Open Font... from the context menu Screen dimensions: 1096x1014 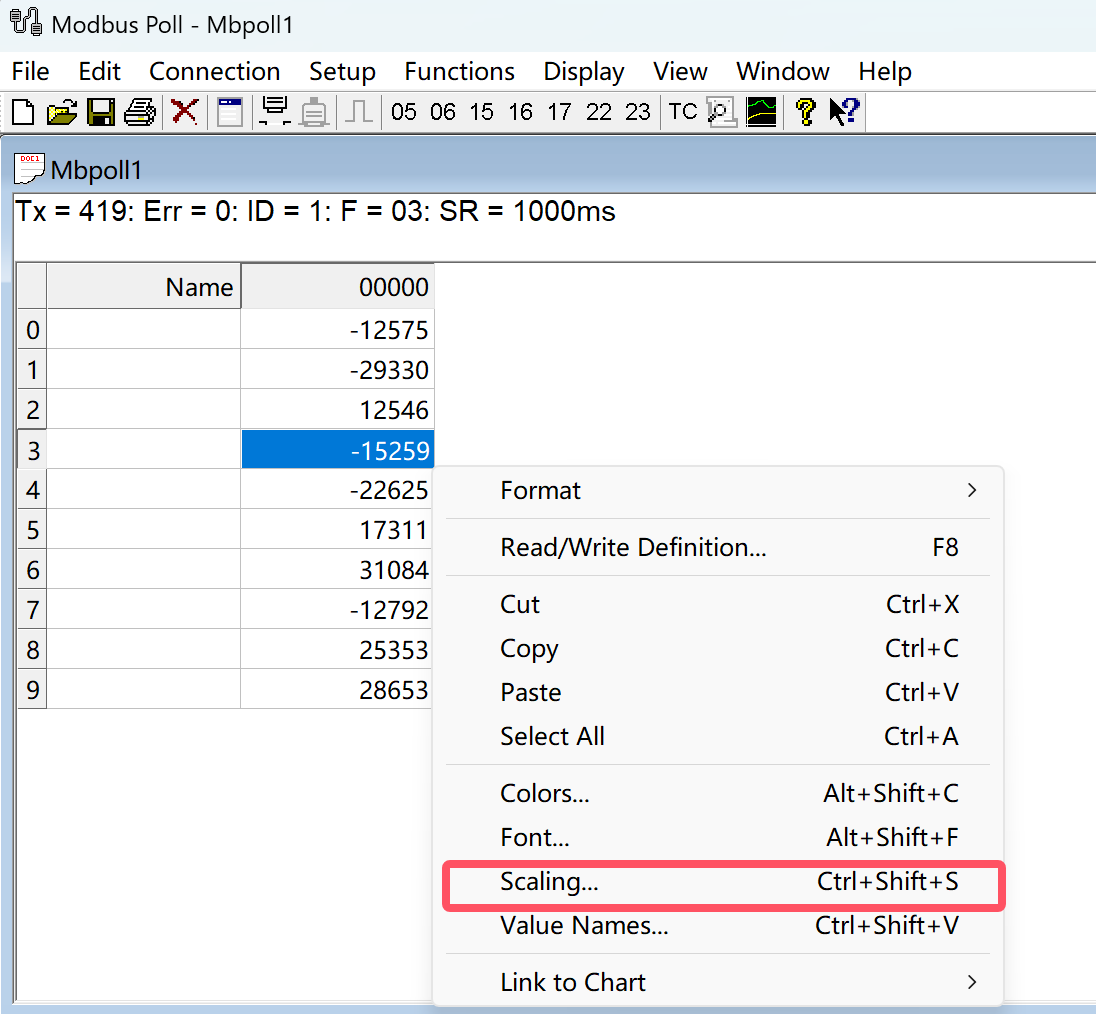tap(718, 837)
